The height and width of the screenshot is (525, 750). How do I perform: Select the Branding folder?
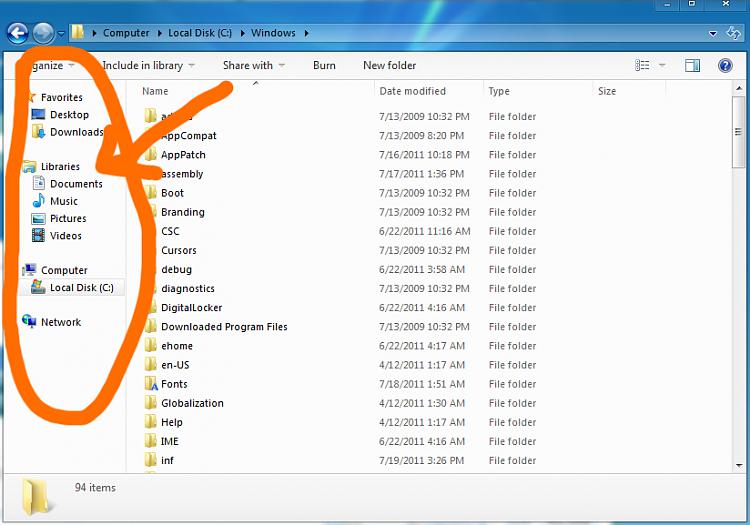pos(183,212)
